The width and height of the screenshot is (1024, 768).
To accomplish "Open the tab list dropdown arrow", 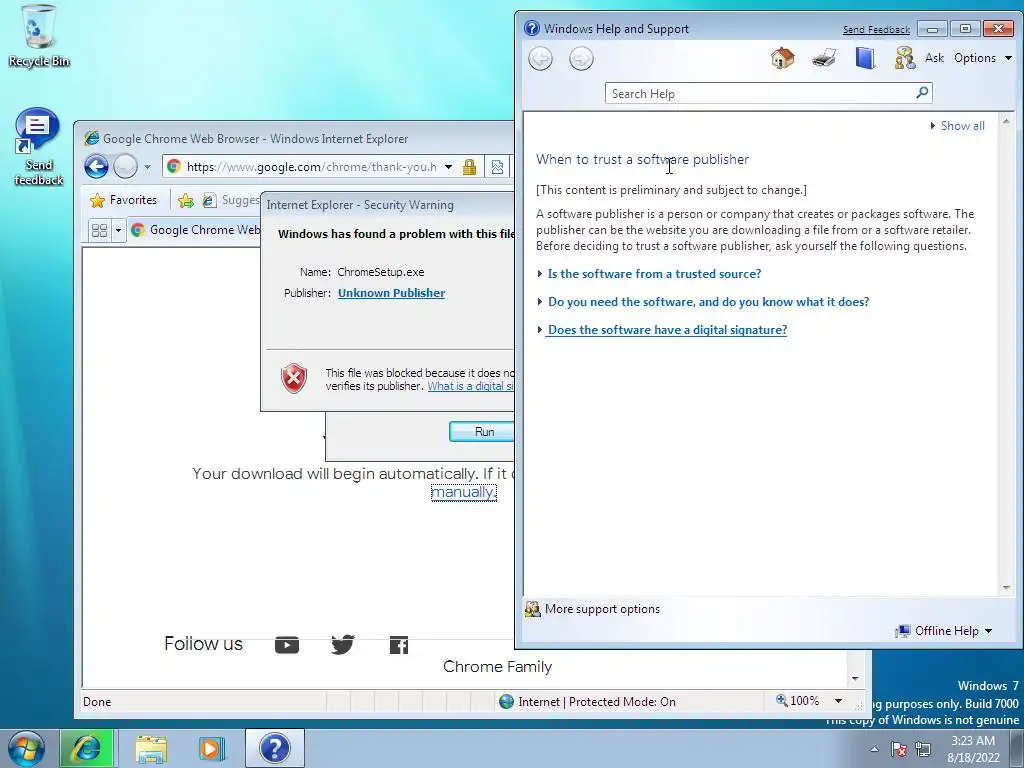I will pos(118,231).
